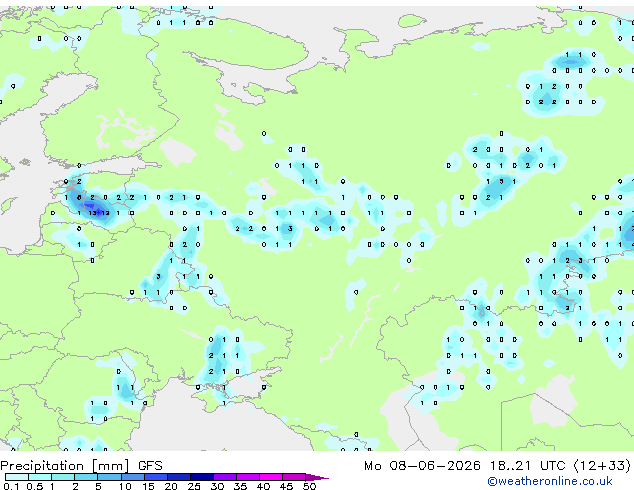Click the 'Mo' weekday label
This screenshot has height=490, width=634.
tap(372, 466)
